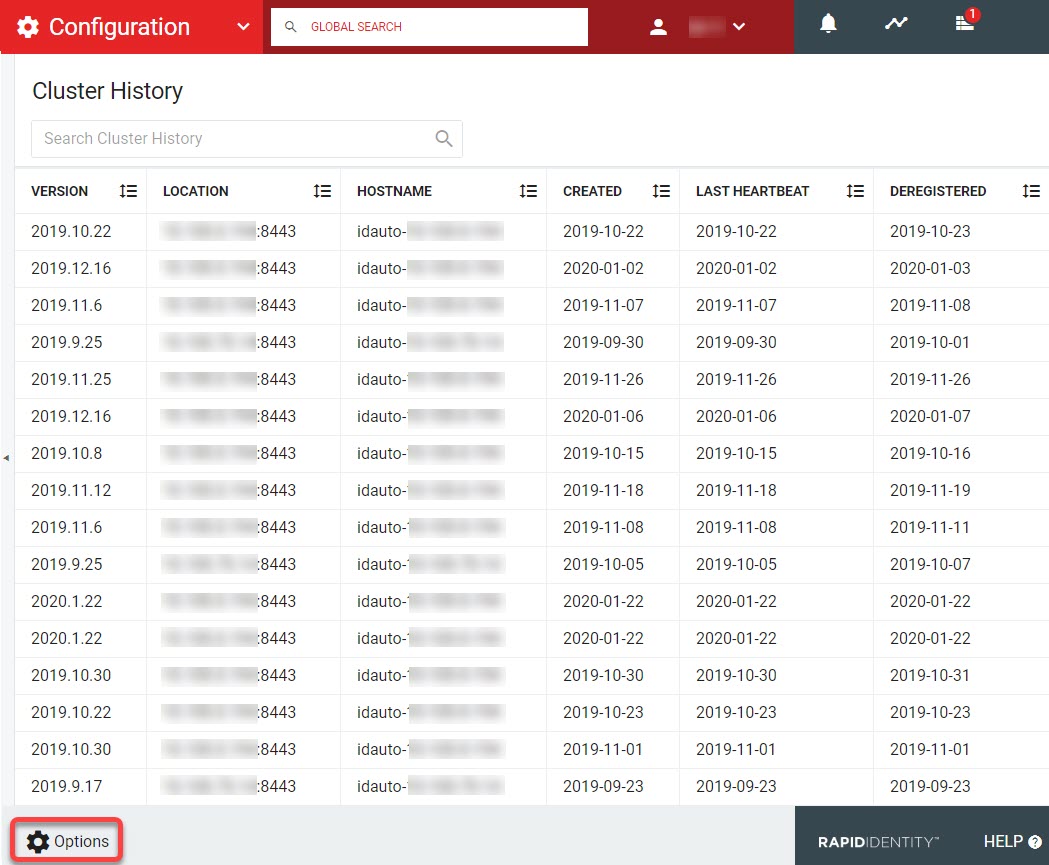Expand the Configuration module dropdown arrow

(x=243, y=27)
